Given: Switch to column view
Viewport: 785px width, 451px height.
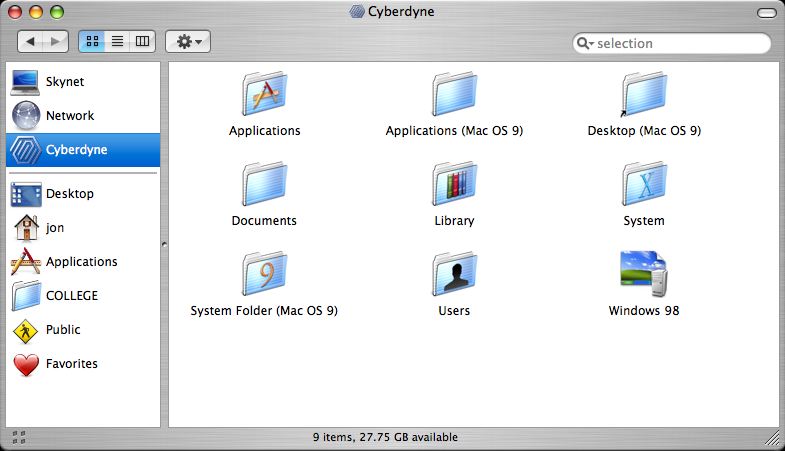Looking at the screenshot, I should pyautogui.click(x=143, y=41).
